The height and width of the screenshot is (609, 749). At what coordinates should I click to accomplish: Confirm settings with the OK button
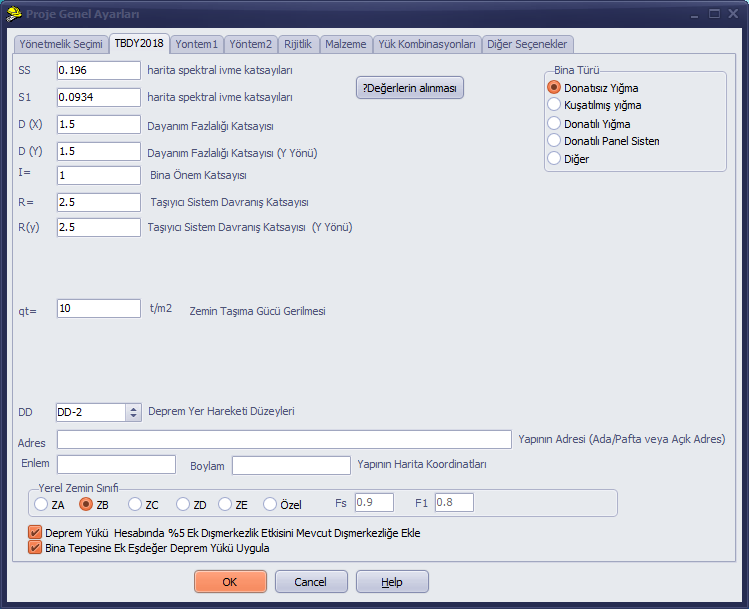tap(230, 582)
